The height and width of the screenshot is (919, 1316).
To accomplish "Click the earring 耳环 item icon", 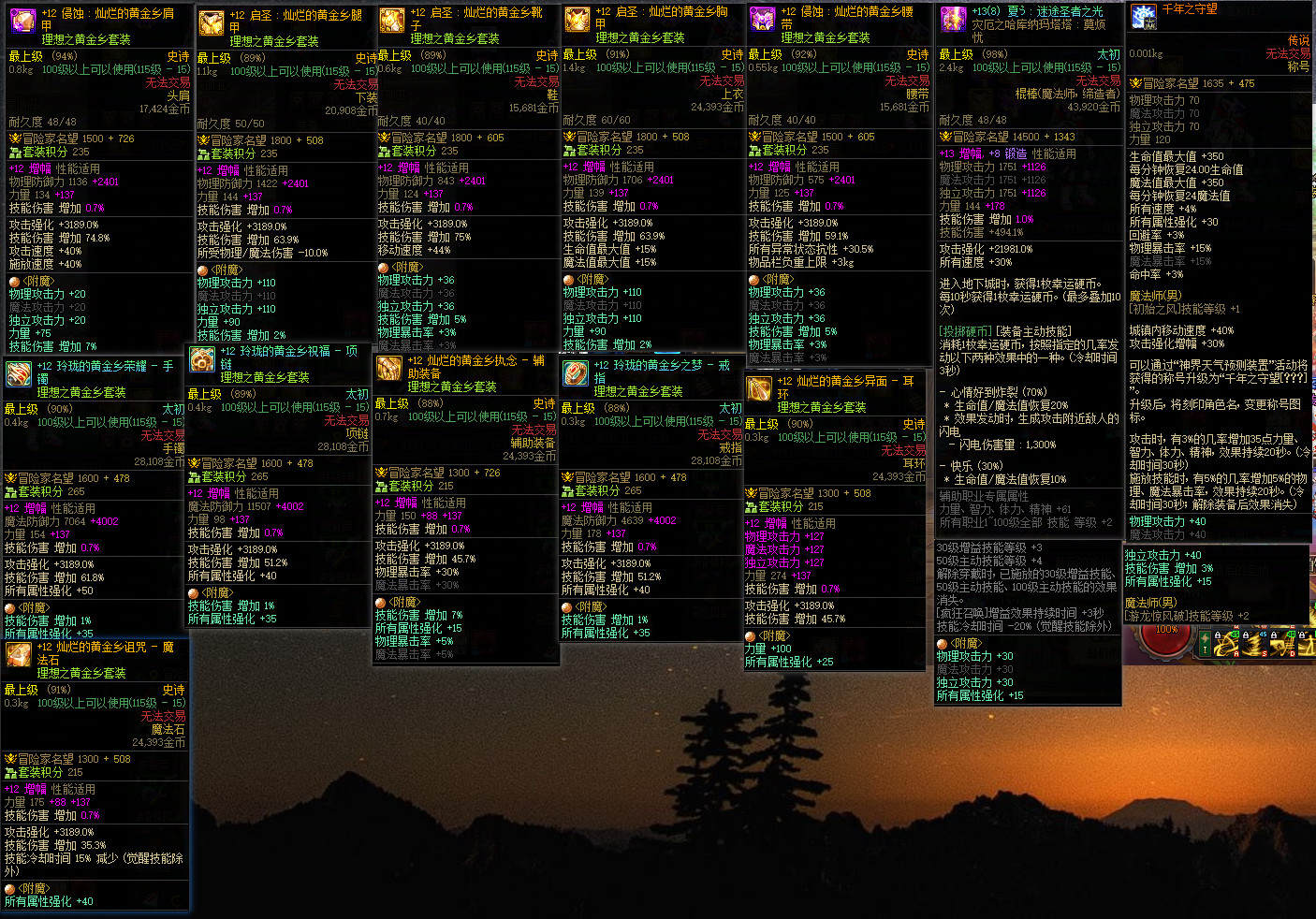I will (x=759, y=388).
